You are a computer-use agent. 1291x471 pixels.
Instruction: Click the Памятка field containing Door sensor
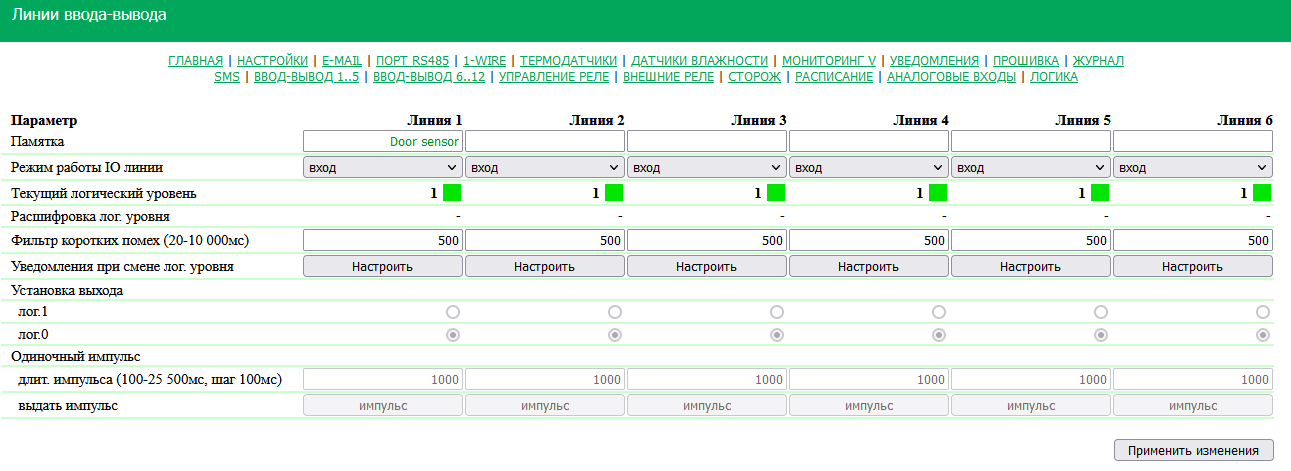click(x=382, y=142)
